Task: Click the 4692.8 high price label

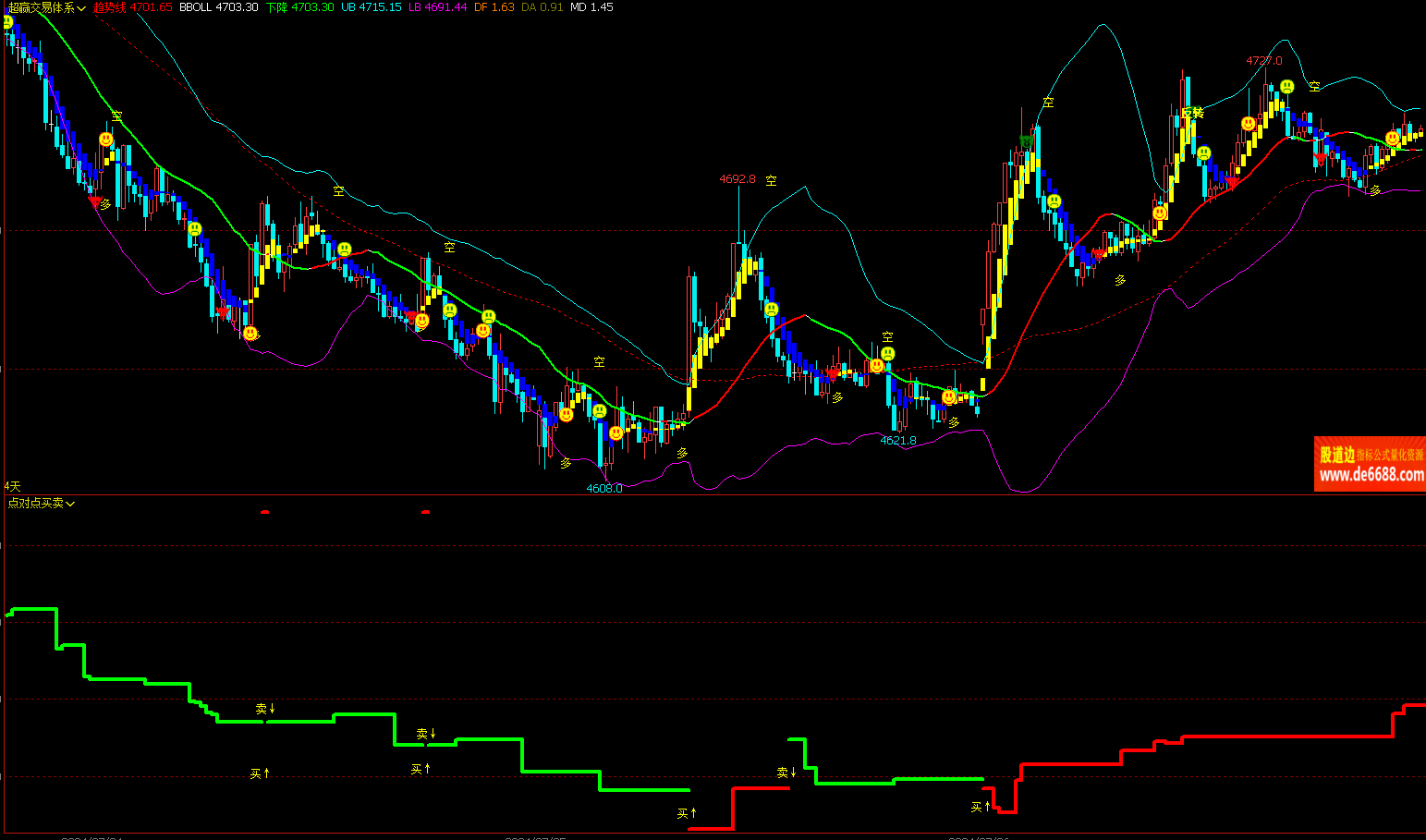Action: point(737,179)
